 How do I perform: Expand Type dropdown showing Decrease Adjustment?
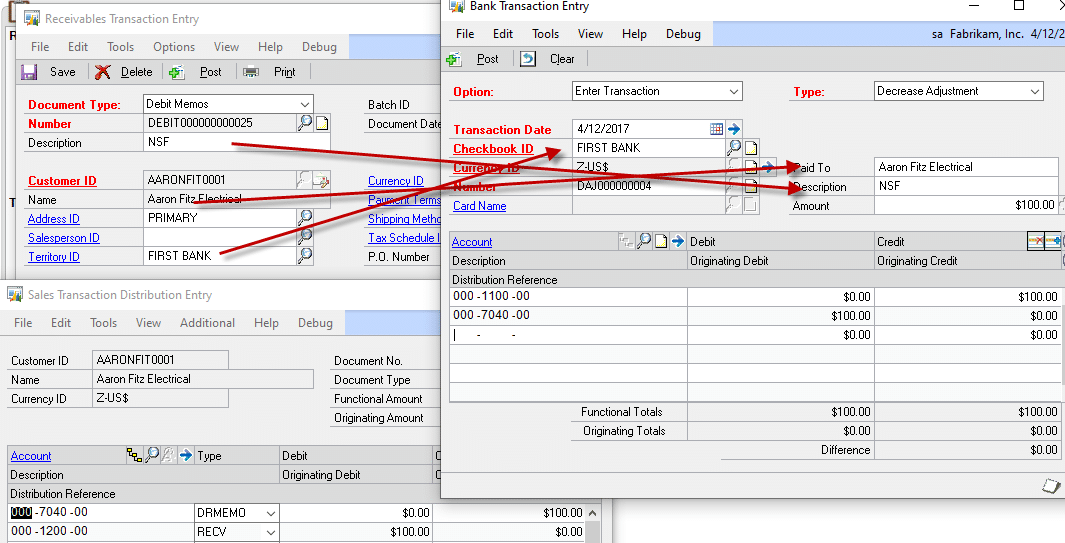click(x=1034, y=91)
